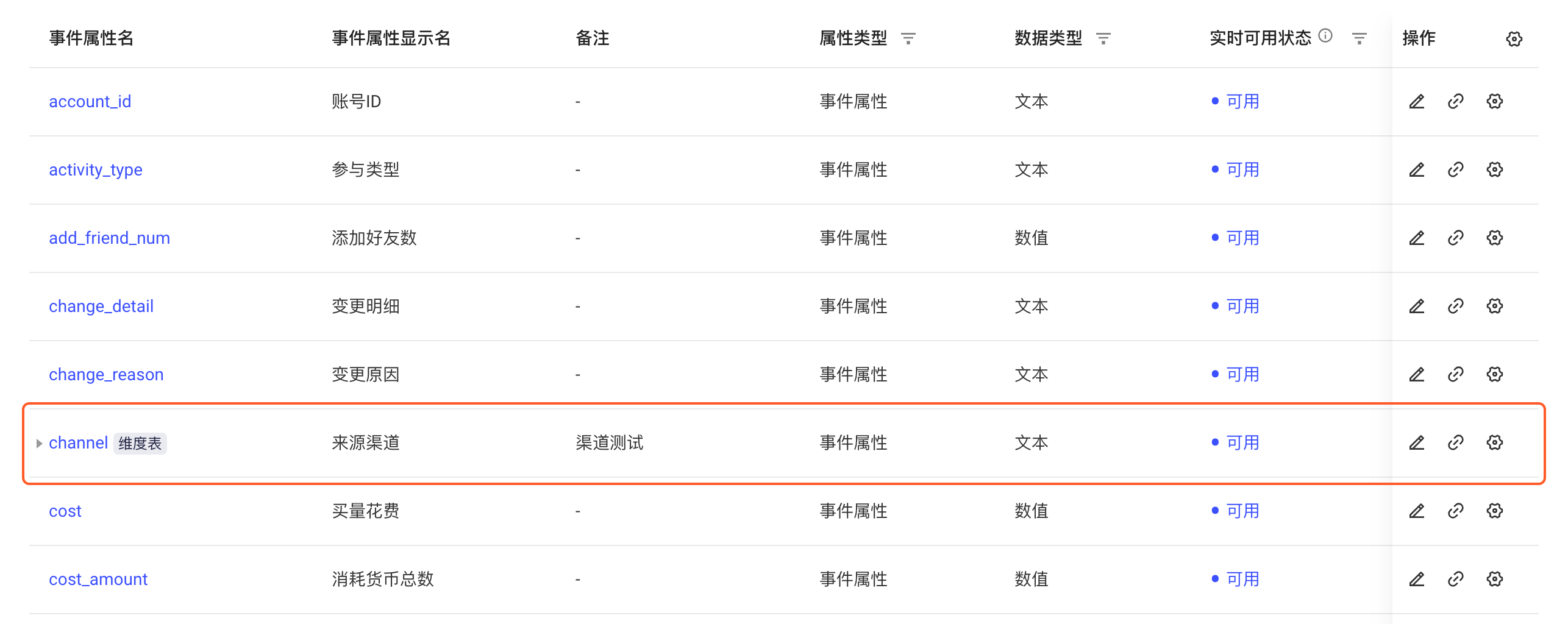The height and width of the screenshot is (624, 1568).
Task: Click info icon beside 实时可用状态
Action: pyautogui.click(x=1325, y=36)
